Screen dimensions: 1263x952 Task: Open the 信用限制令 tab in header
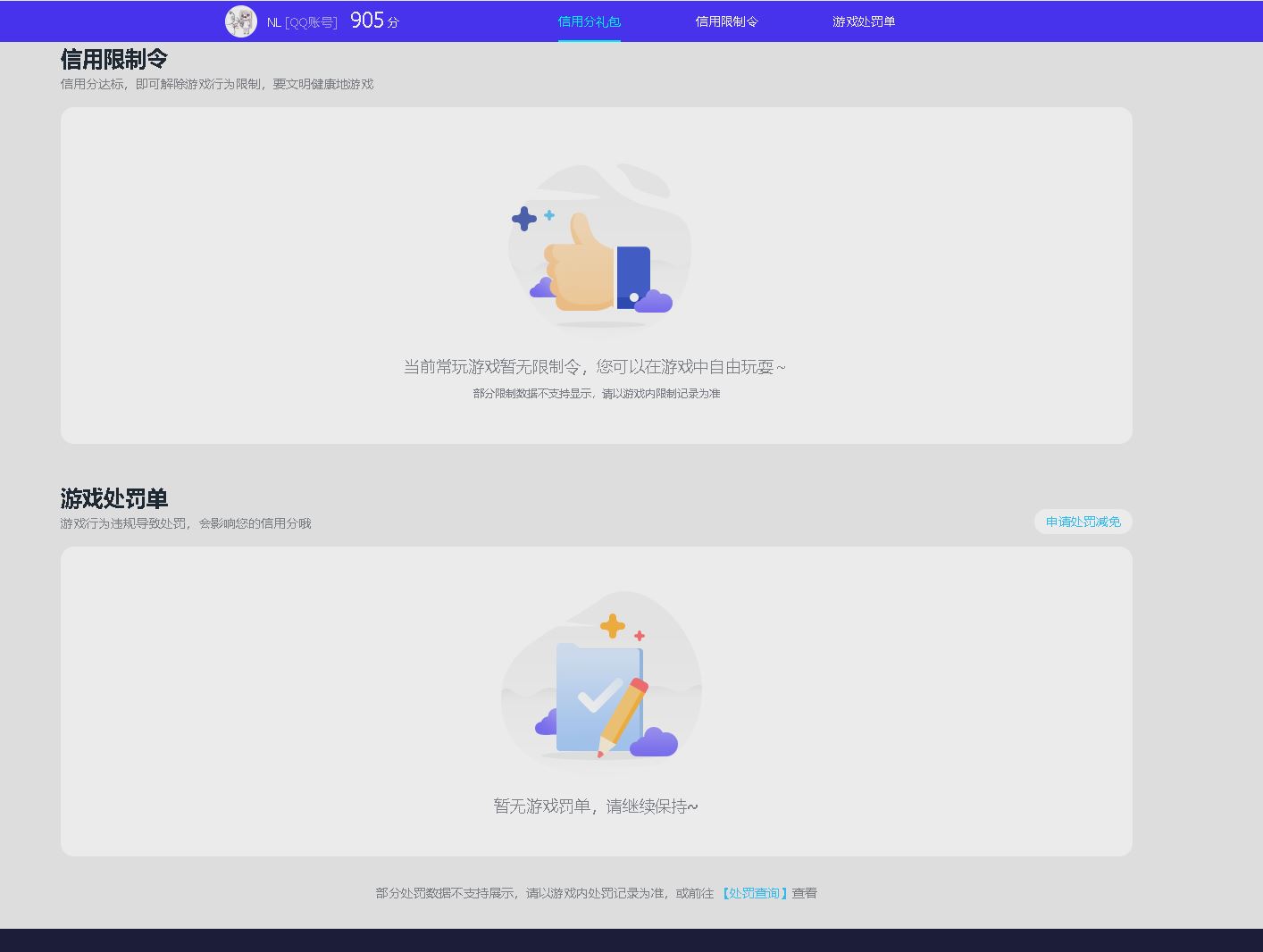(726, 21)
